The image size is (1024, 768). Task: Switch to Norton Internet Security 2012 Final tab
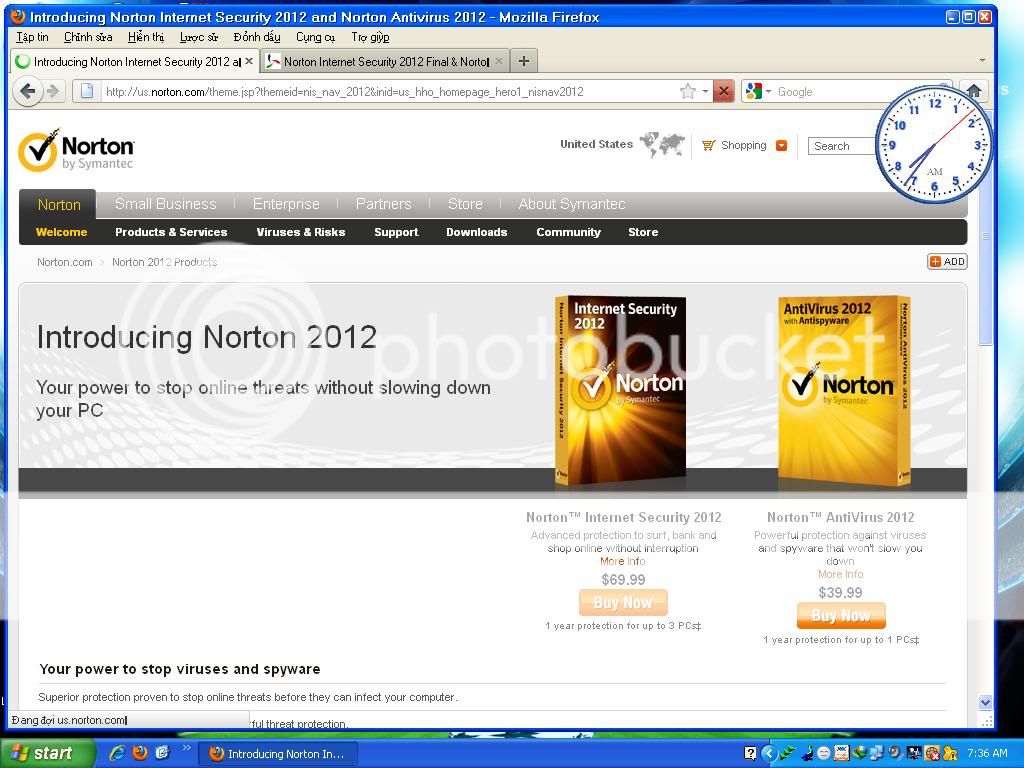point(385,61)
